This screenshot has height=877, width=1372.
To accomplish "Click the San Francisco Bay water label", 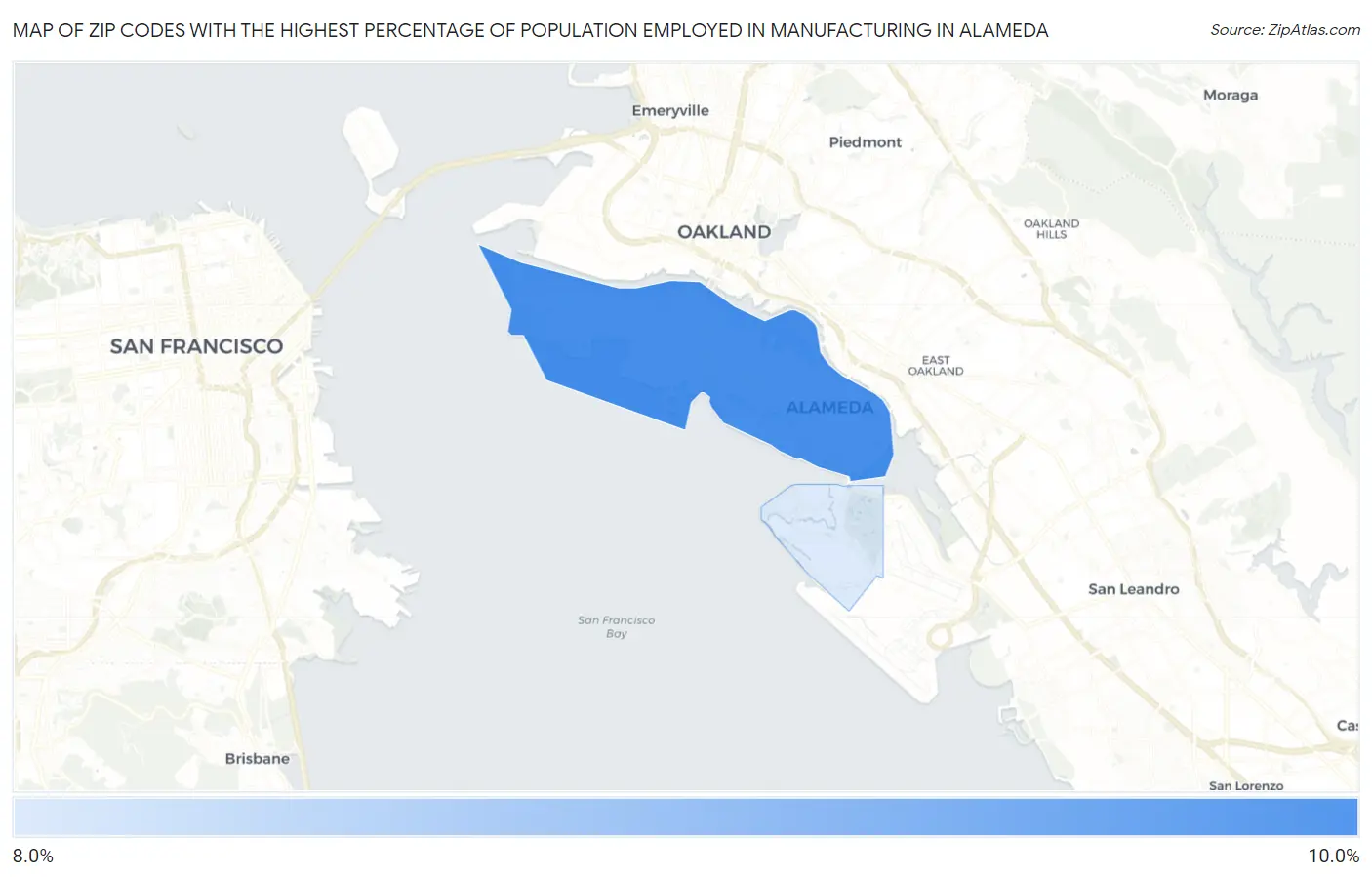I will (x=616, y=626).
